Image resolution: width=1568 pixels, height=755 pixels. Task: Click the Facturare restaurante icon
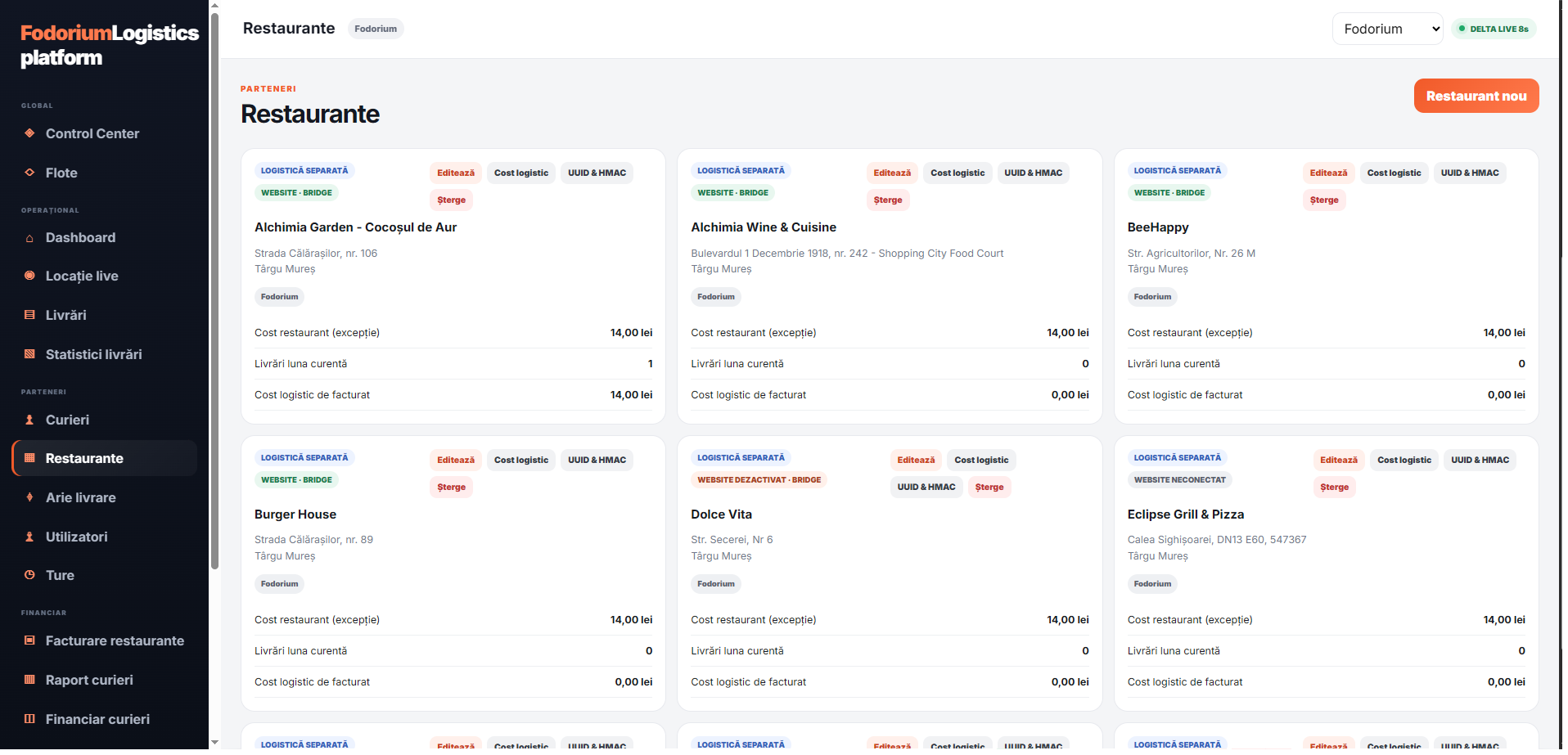(29, 641)
